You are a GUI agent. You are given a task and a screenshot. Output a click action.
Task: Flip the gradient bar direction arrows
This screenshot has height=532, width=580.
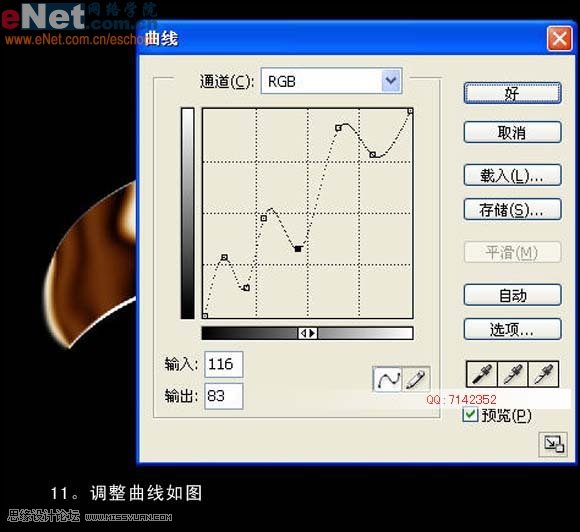click(308, 333)
